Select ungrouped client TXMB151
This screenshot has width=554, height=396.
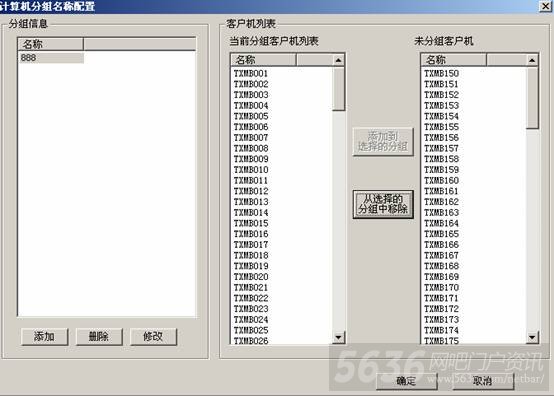click(441, 84)
